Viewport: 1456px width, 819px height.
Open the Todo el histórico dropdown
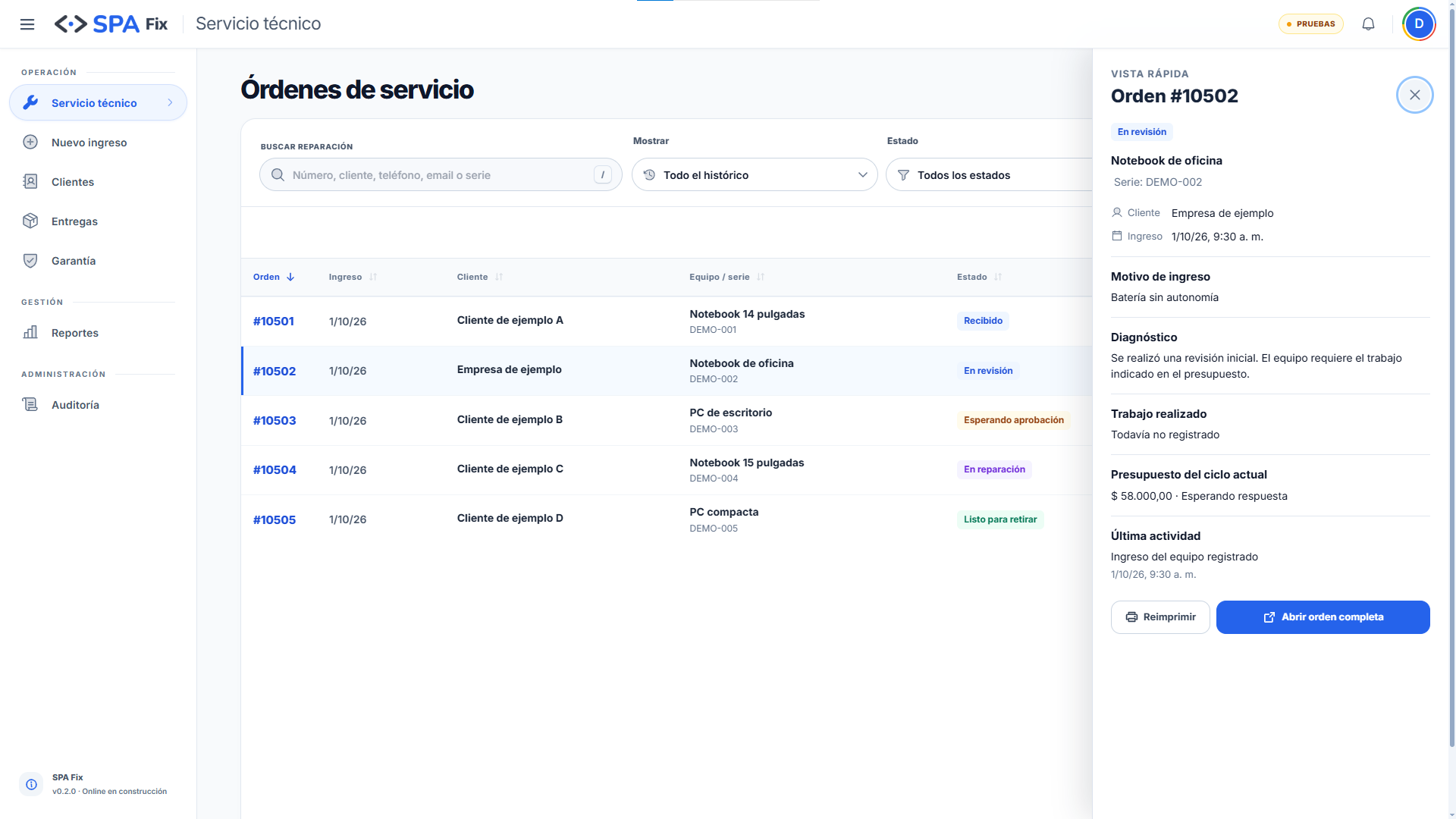[755, 174]
